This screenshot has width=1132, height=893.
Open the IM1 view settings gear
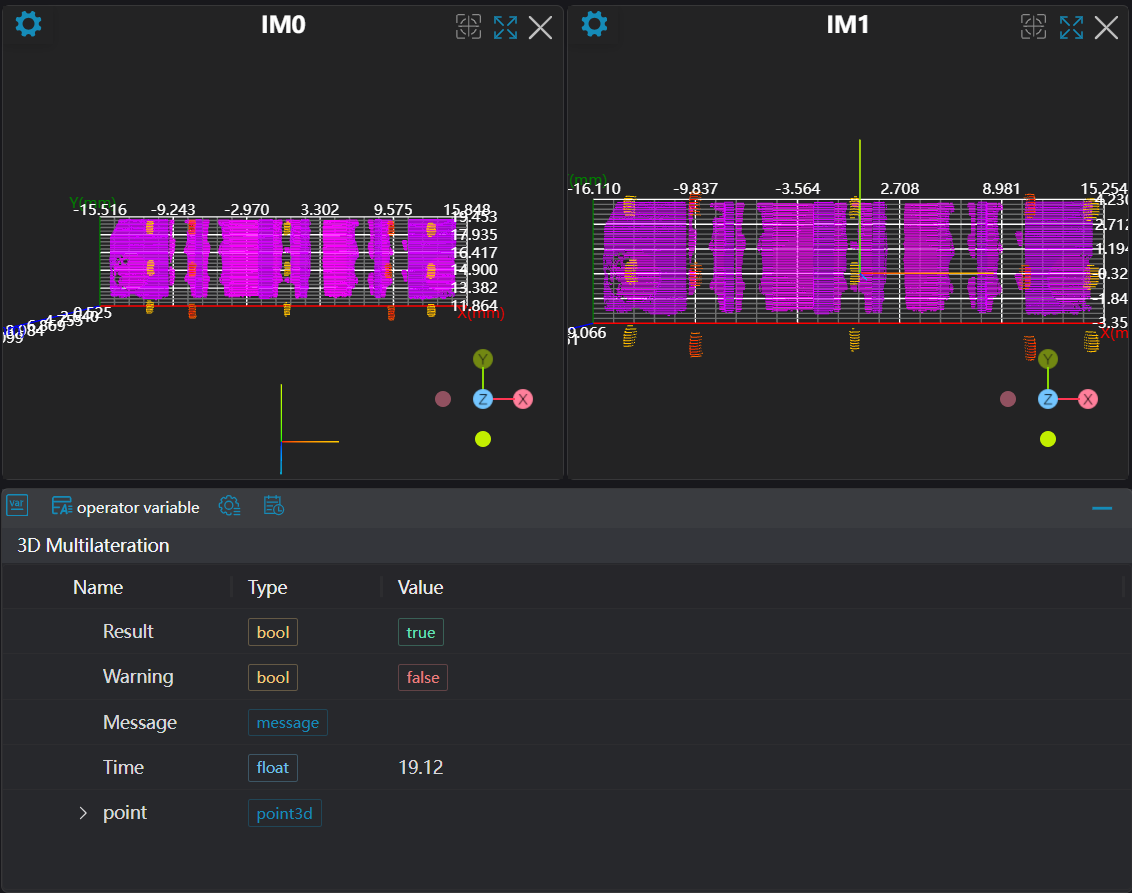pyautogui.click(x=594, y=24)
